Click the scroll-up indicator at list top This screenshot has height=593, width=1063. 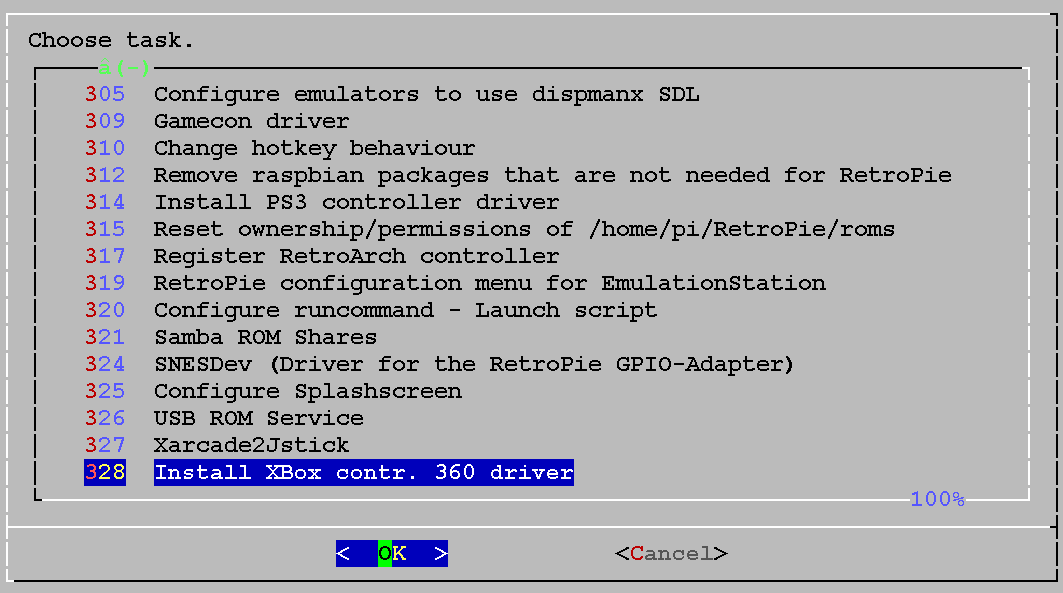point(124,68)
